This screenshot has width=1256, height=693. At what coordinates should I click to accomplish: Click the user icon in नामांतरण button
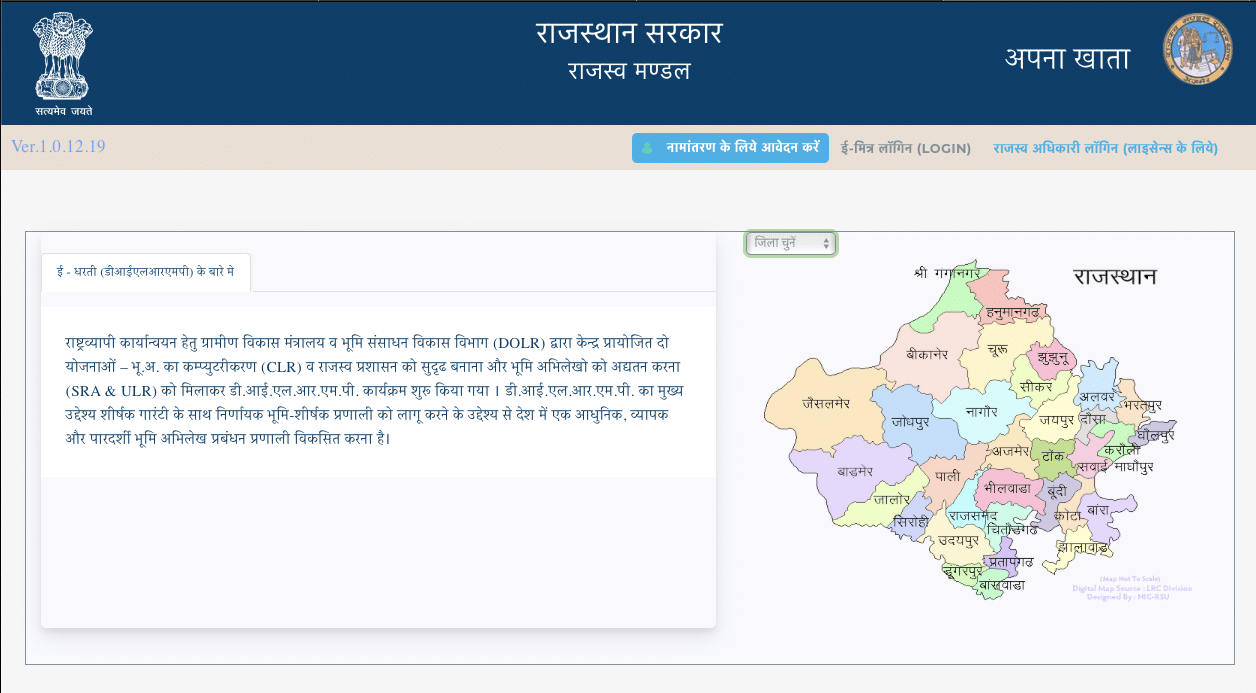[647, 148]
